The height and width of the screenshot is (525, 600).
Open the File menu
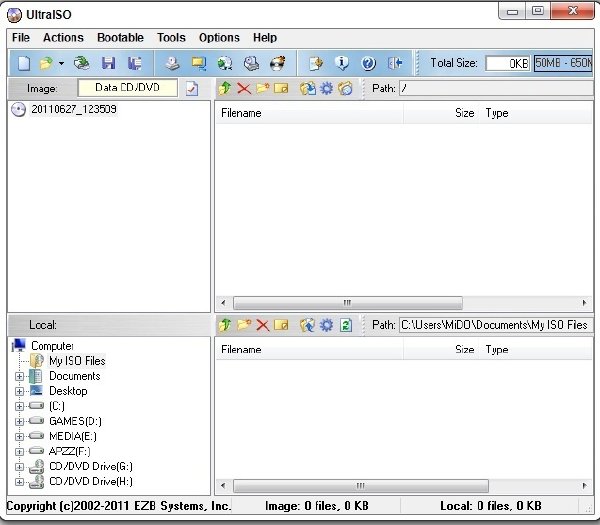pyautogui.click(x=21, y=38)
